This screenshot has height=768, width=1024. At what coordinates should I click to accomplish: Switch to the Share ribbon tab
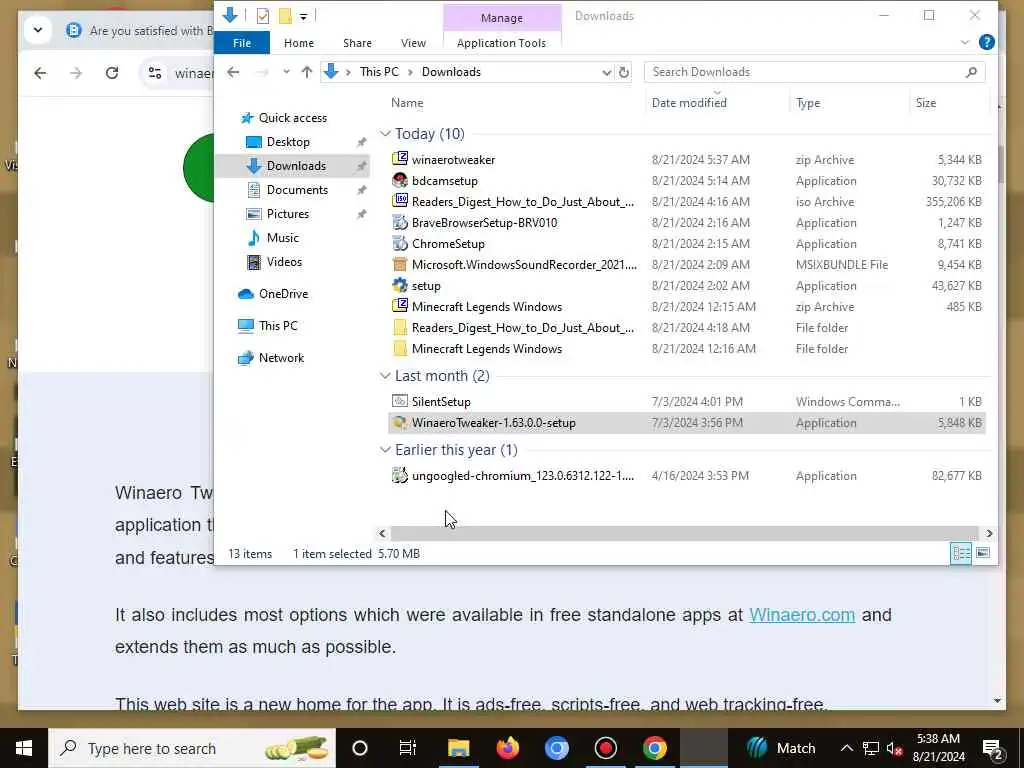(357, 43)
